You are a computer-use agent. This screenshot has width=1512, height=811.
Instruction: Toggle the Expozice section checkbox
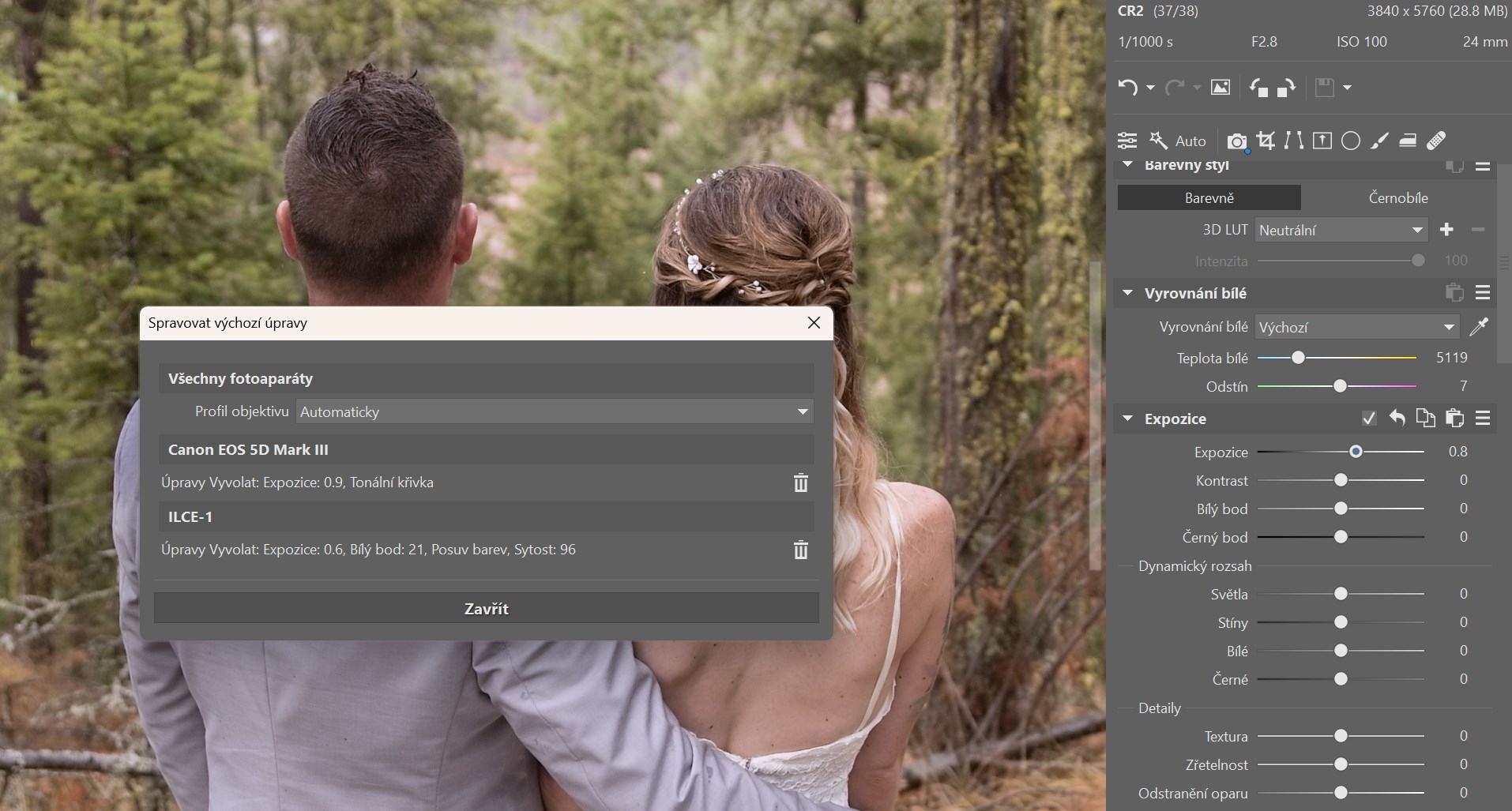tap(1369, 419)
